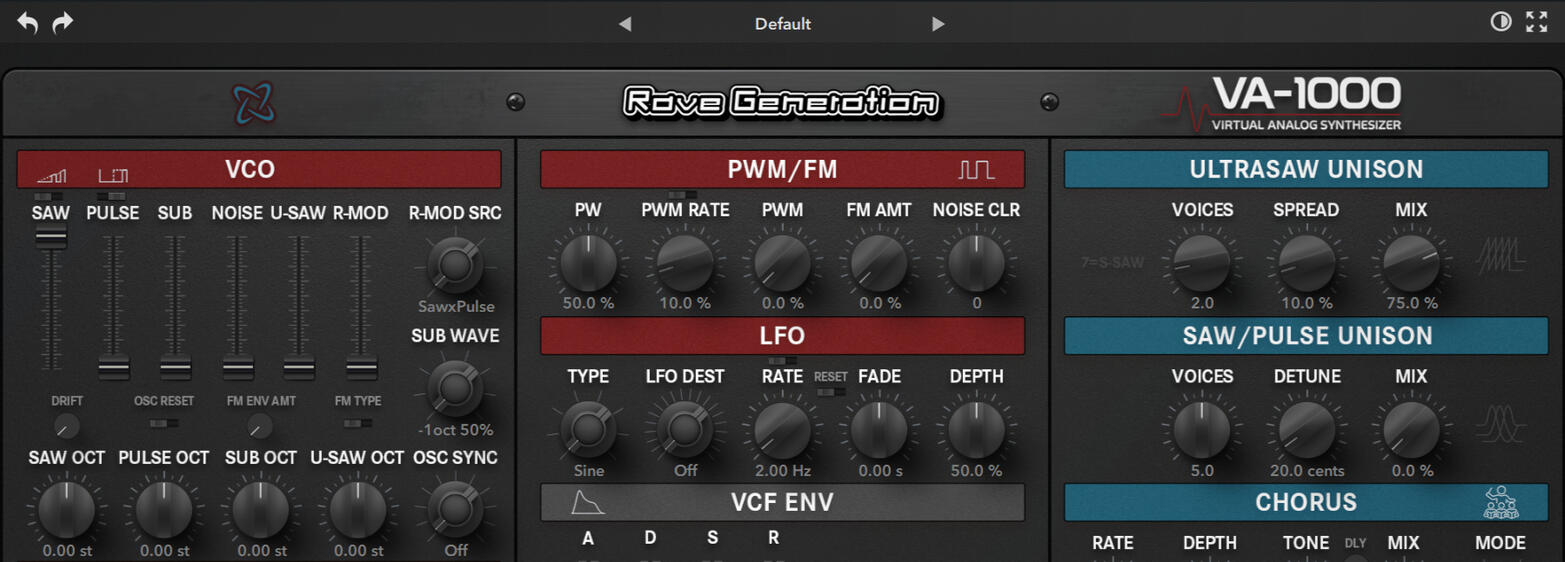The height and width of the screenshot is (562, 1565).
Task: Click the redo arrow icon
Action: pyautogui.click(x=63, y=23)
